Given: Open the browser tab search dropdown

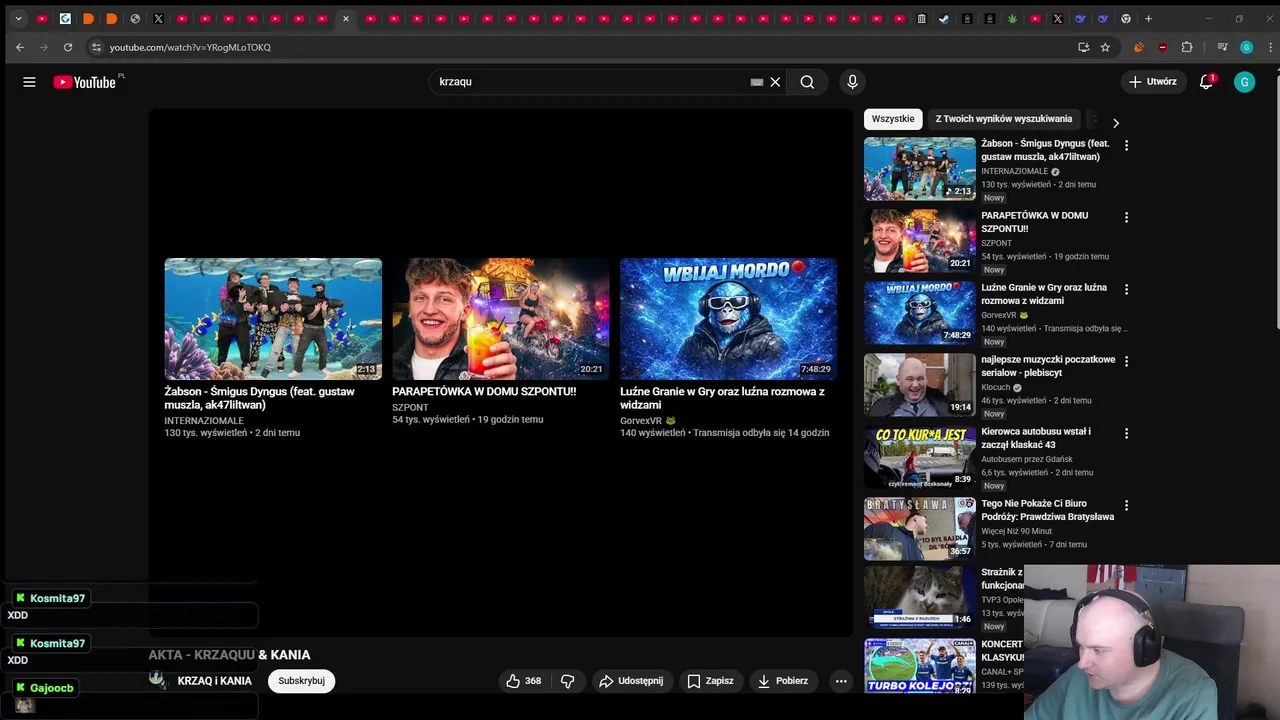Looking at the screenshot, I should point(18,18).
